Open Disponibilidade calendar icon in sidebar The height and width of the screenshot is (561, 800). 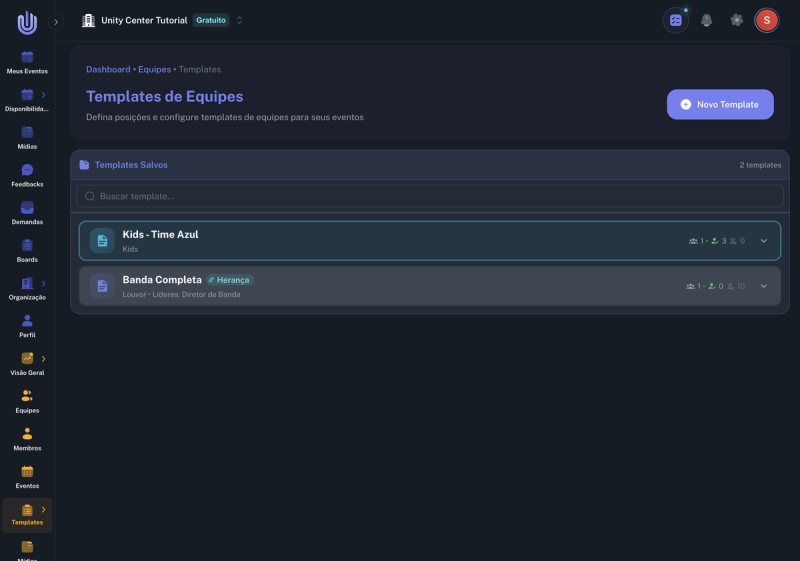[27, 94]
